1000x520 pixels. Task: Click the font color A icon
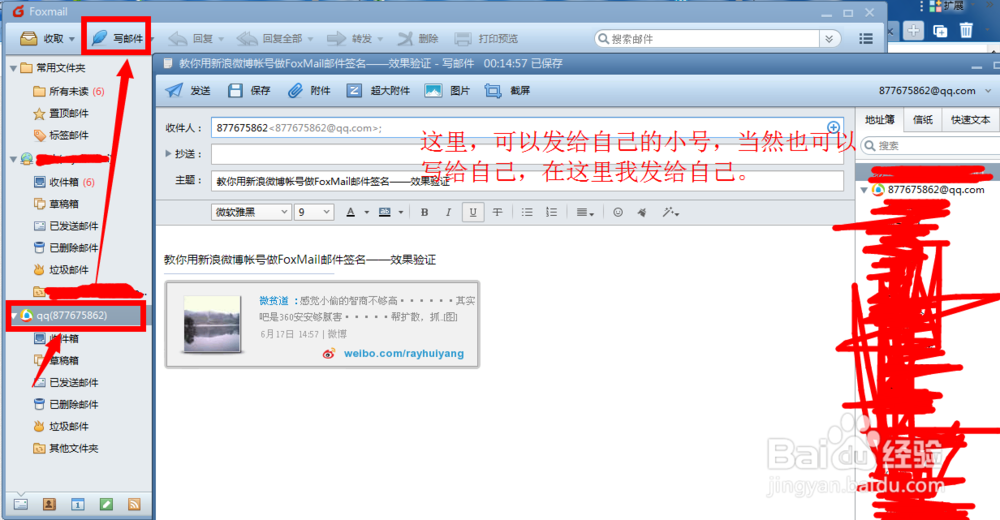pyautogui.click(x=350, y=212)
